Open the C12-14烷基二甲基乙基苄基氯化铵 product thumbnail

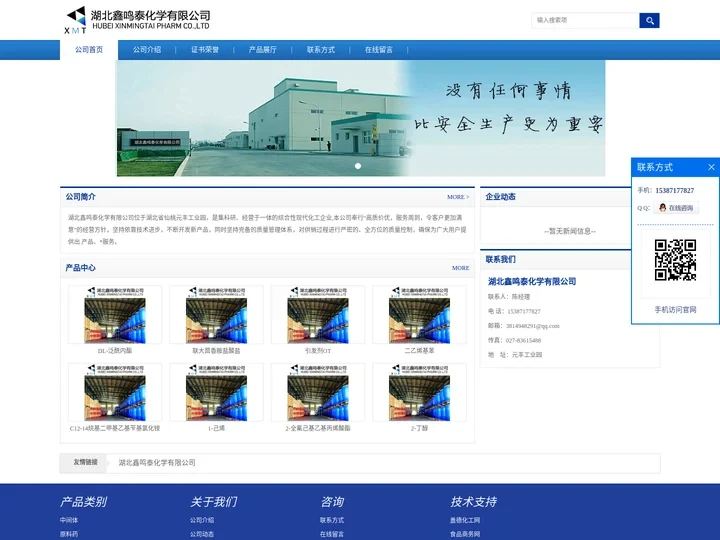pos(115,393)
